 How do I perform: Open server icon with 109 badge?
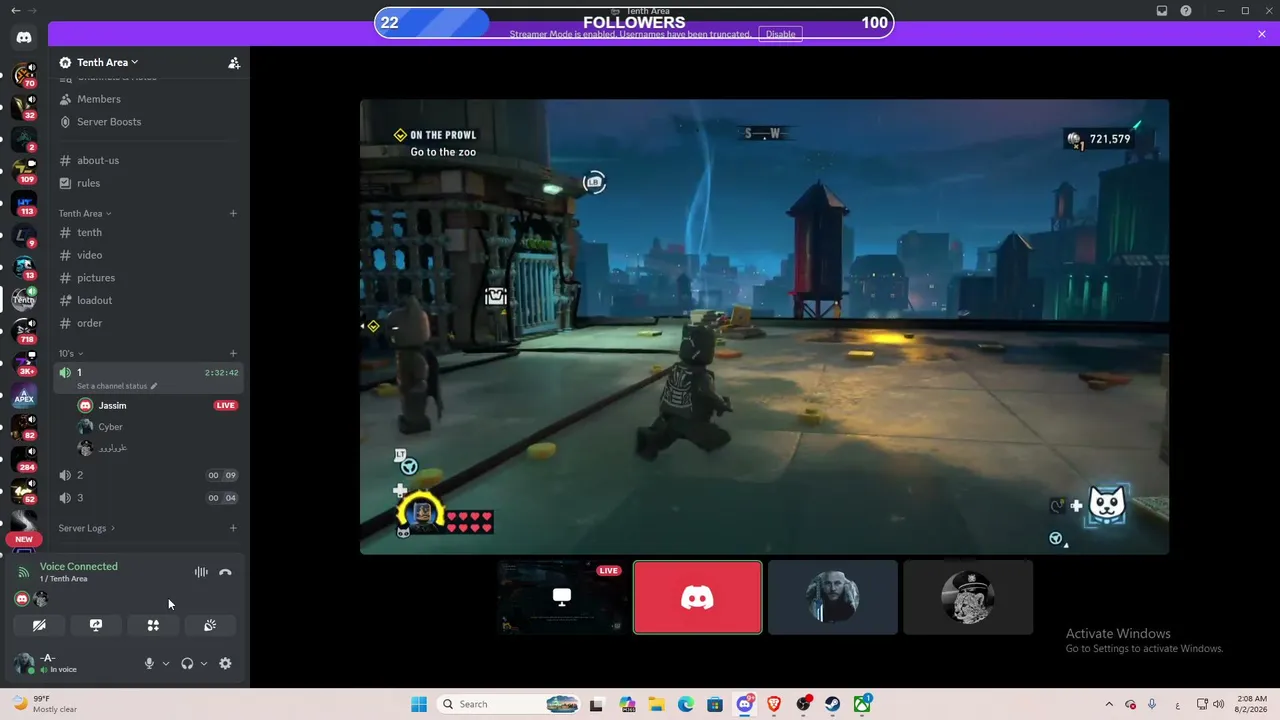click(24, 171)
